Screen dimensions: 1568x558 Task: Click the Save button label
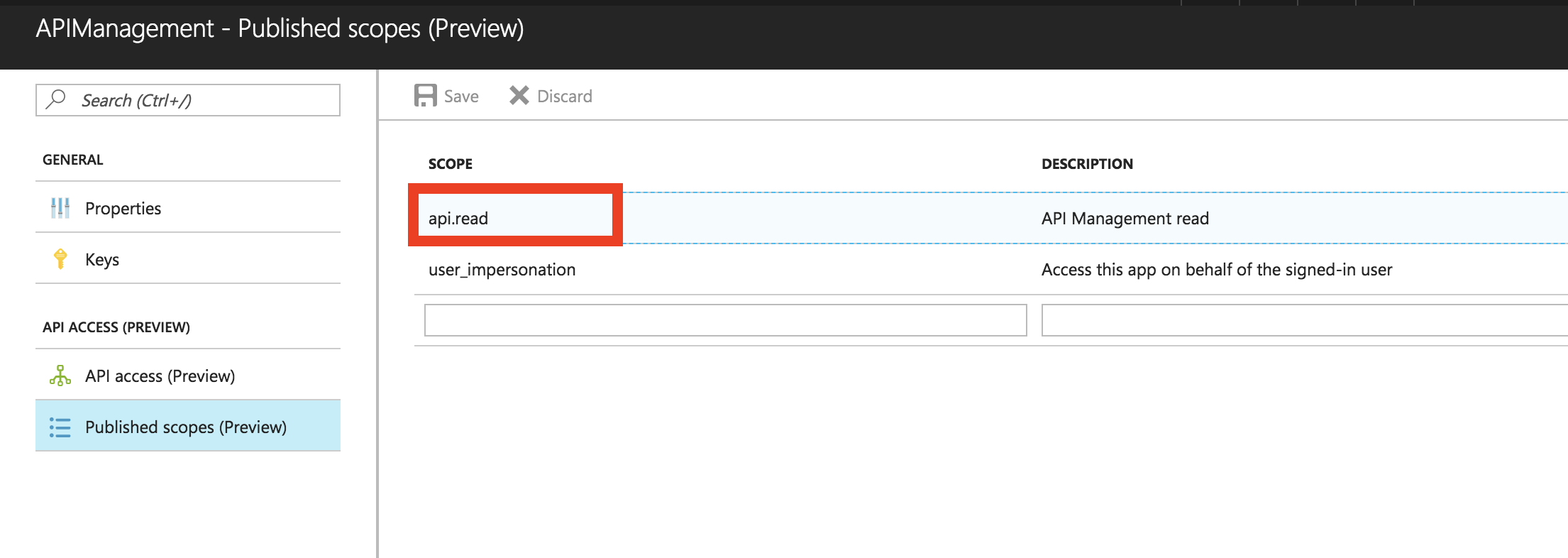point(461,96)
